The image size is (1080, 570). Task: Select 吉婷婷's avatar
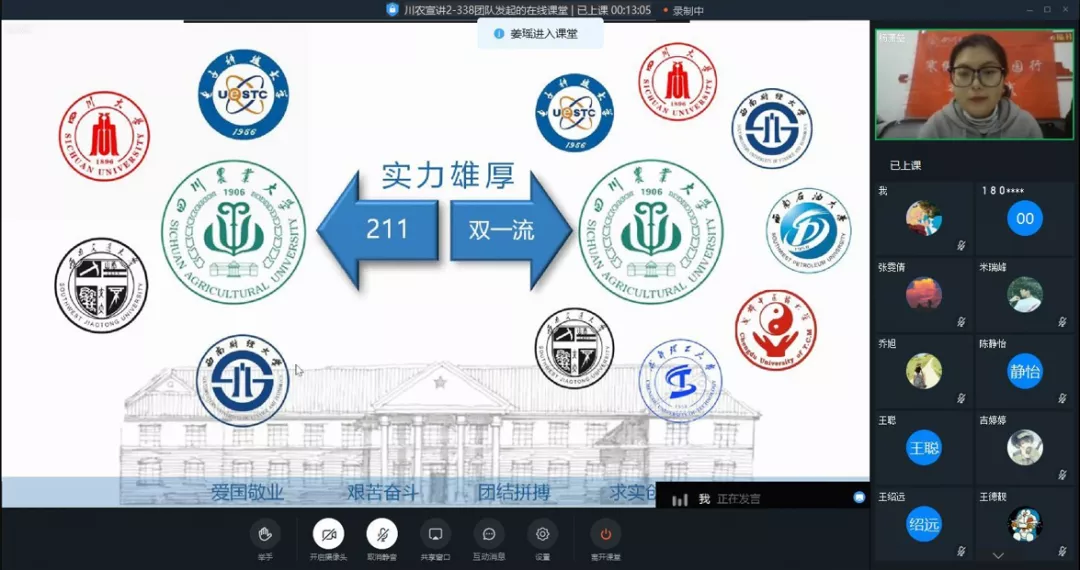pyautogui.click(x=1025, y=447)
